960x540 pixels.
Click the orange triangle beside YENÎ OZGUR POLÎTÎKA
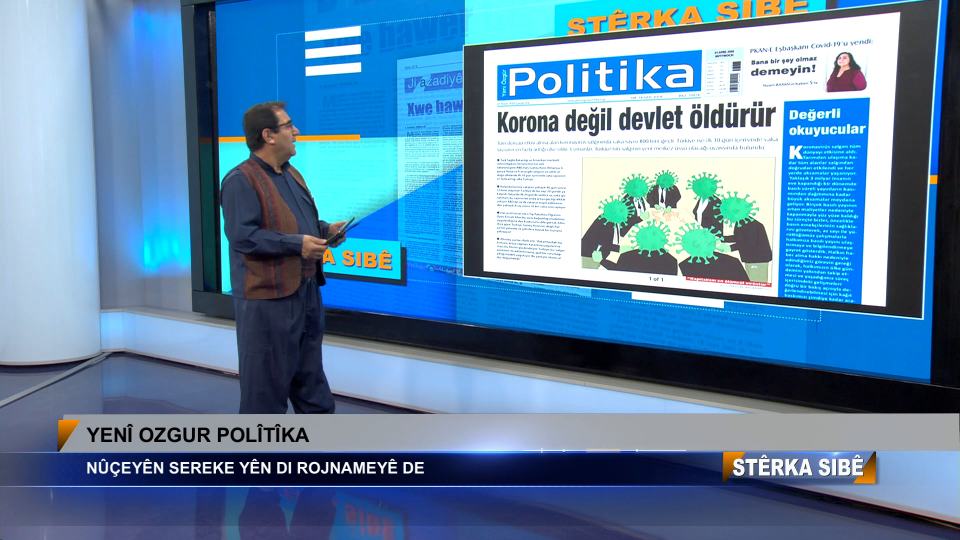(x=67, y=434)
